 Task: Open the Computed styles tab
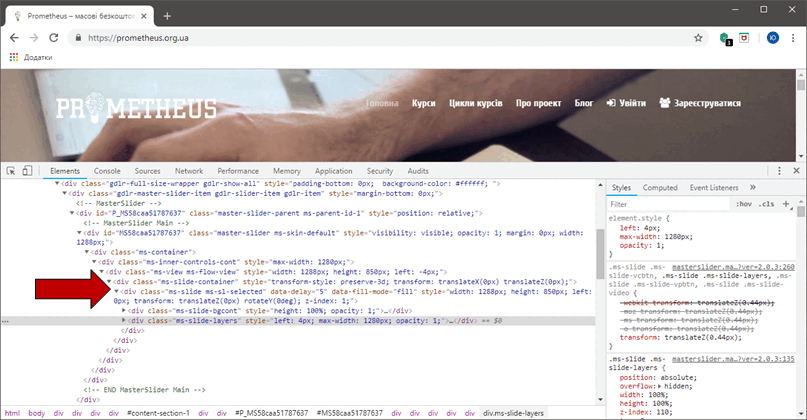[660, 187]
